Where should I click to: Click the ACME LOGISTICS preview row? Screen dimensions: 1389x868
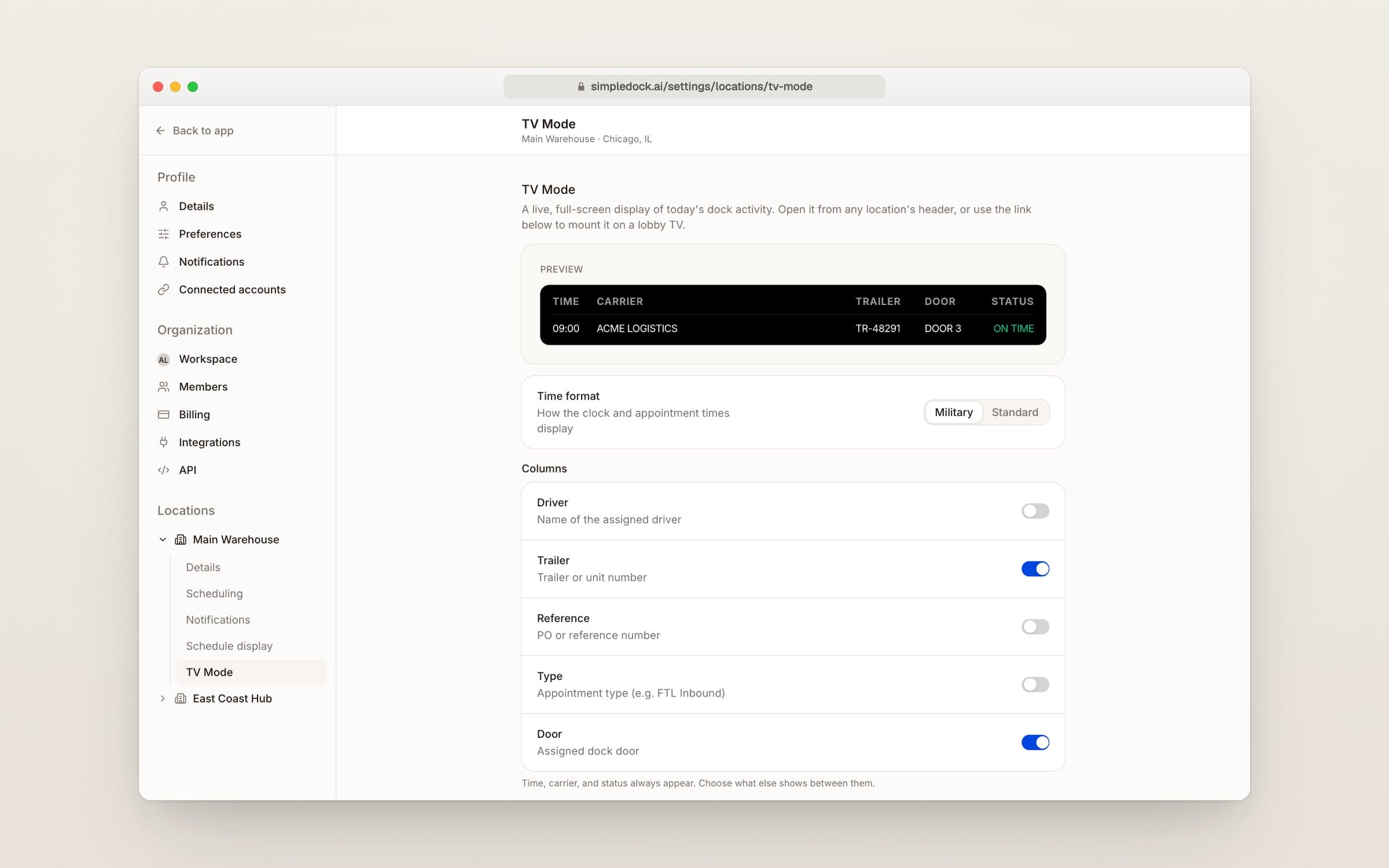[x=793, y=328]
